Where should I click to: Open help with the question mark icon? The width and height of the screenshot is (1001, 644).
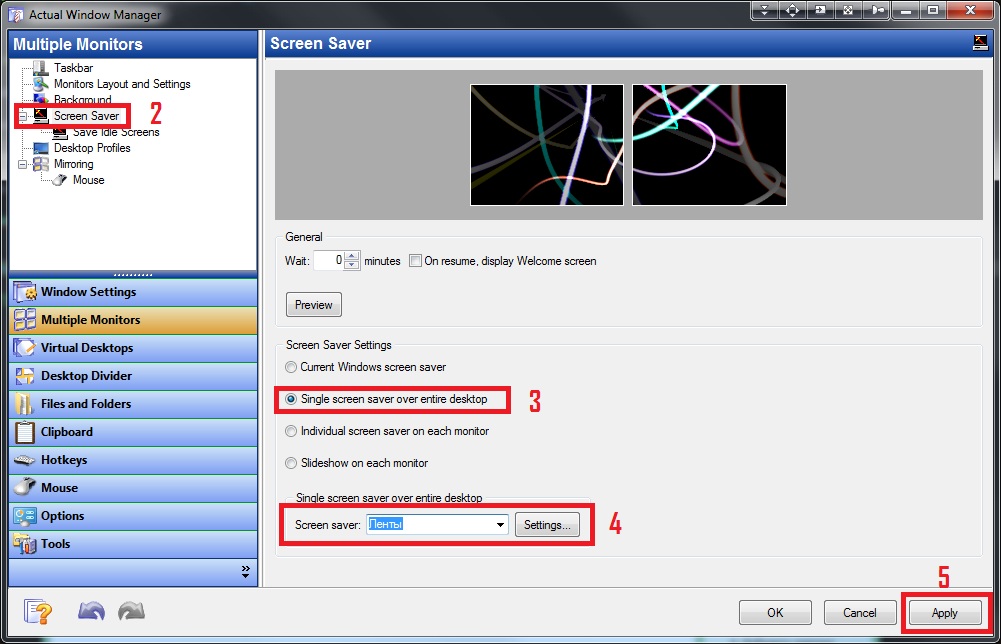[x=38, y=612]
